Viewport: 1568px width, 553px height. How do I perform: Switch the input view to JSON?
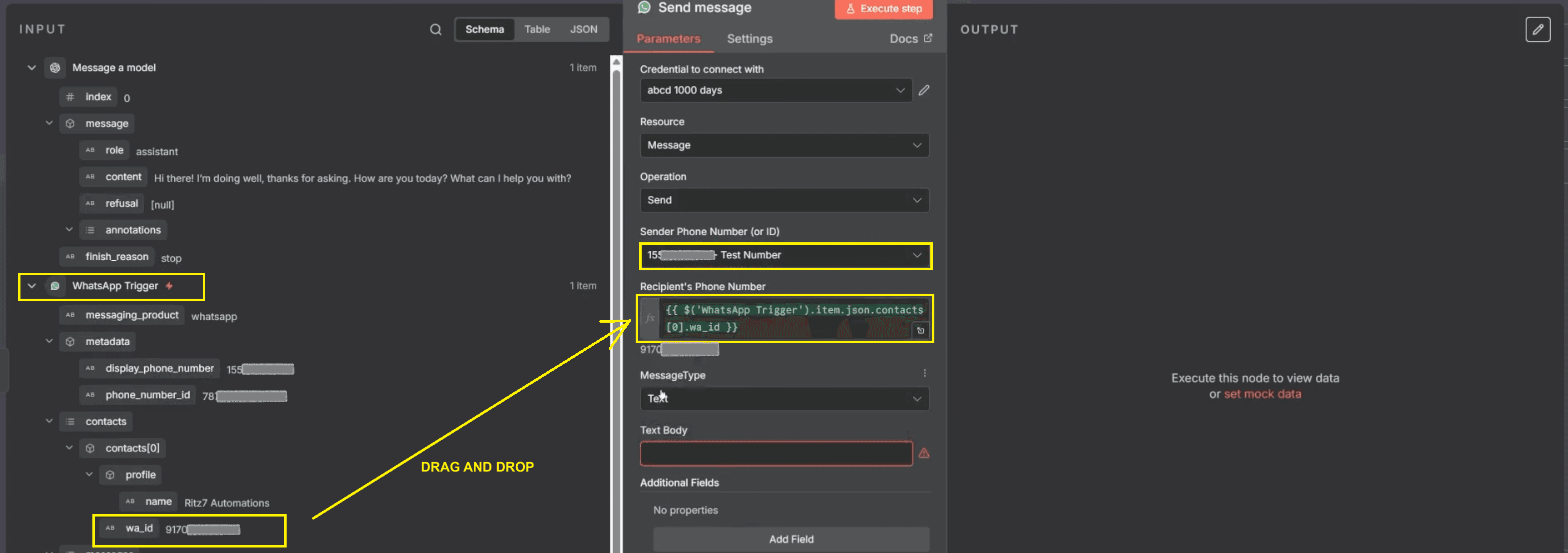pyautogui.click(x=583, y=29)
